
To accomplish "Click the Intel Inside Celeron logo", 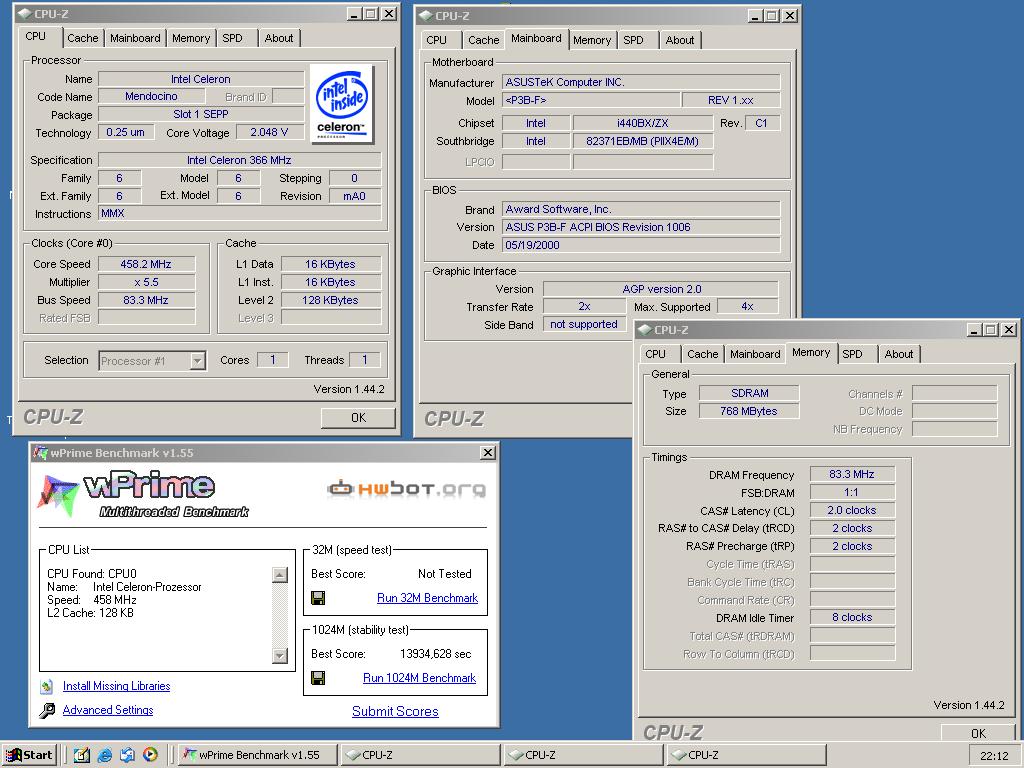I will (342, 104).
